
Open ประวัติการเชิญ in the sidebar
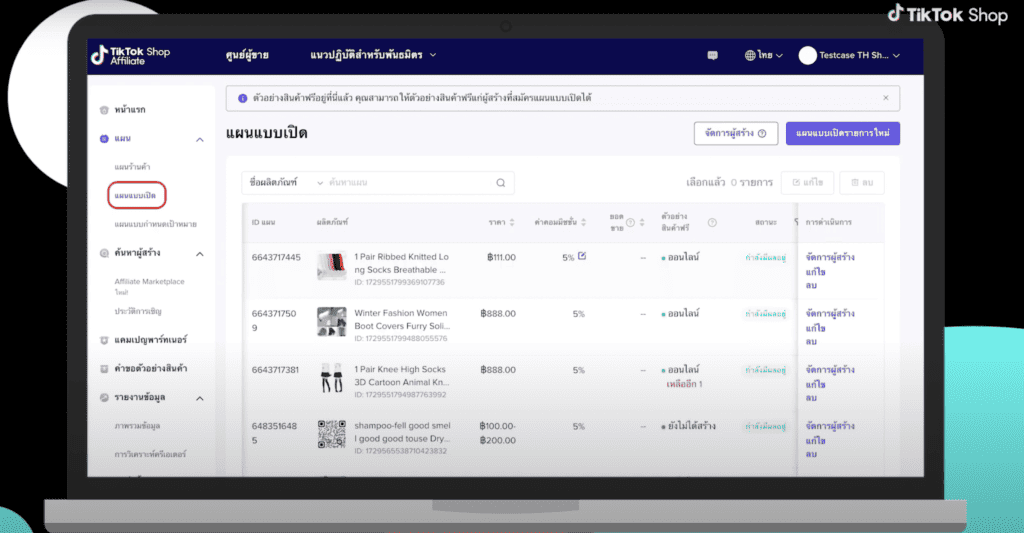point(138,311)
